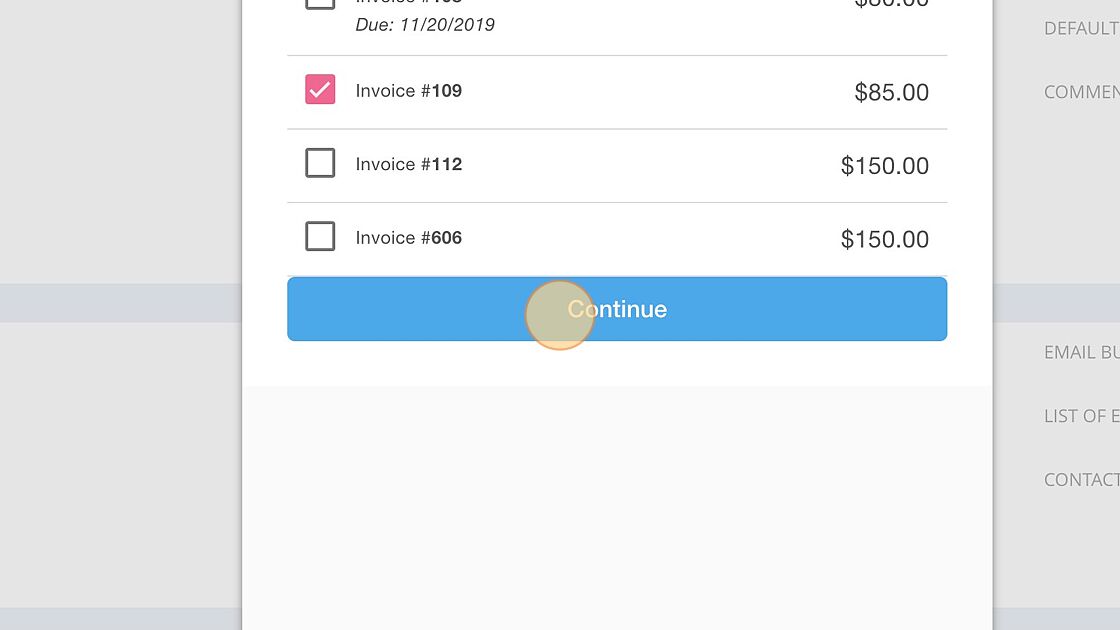
Task: Open the LIST OF E... sidebar item
Action: pos(1081,416)
